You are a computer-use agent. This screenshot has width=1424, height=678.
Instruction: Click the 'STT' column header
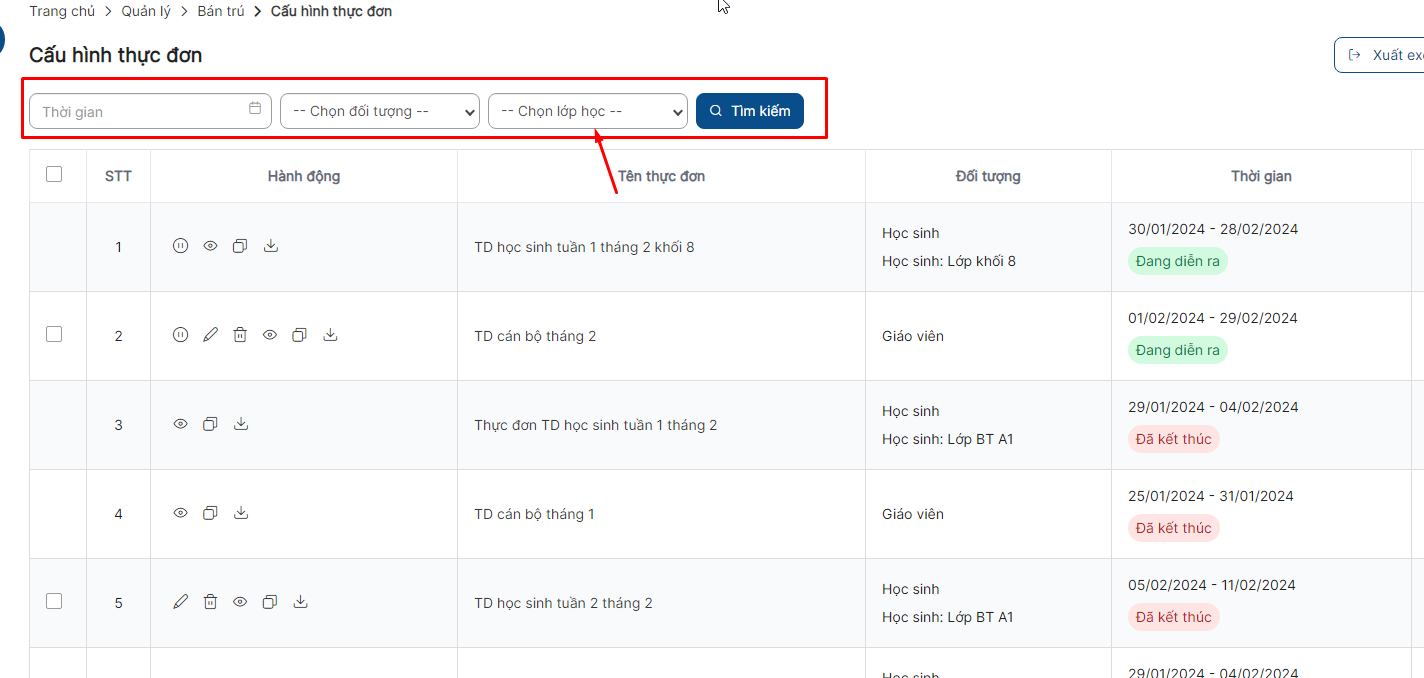[x=118, y=176]
